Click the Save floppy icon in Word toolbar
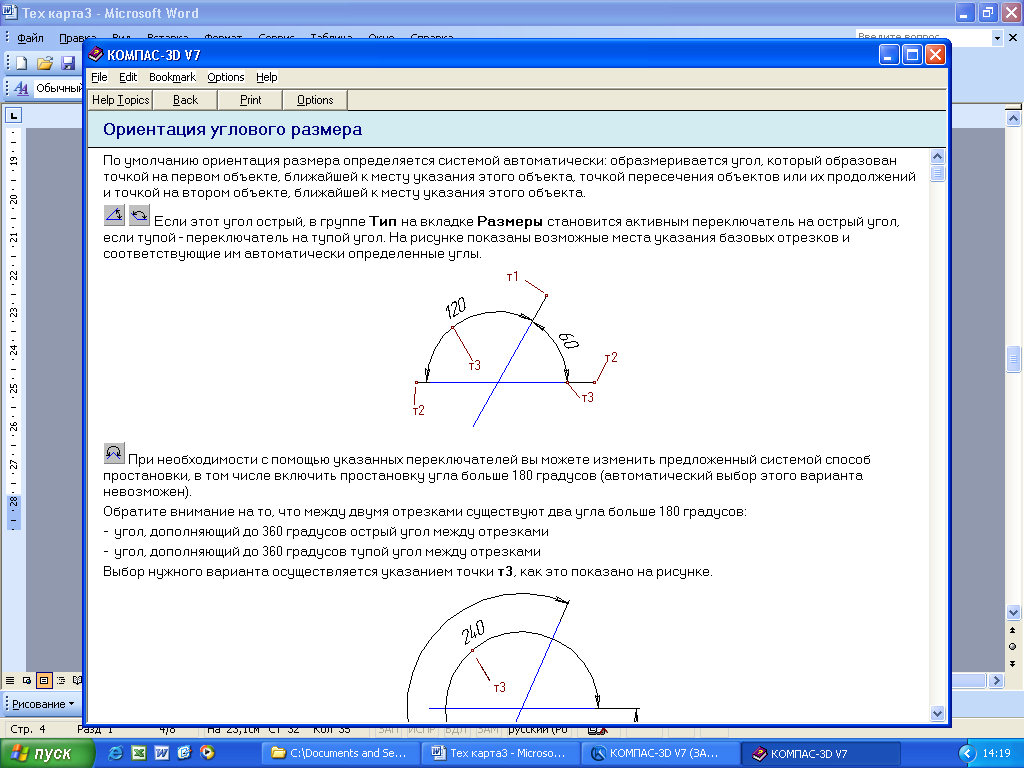Image resolution: width=1024 pixels, height=768 pixels. 68,63
